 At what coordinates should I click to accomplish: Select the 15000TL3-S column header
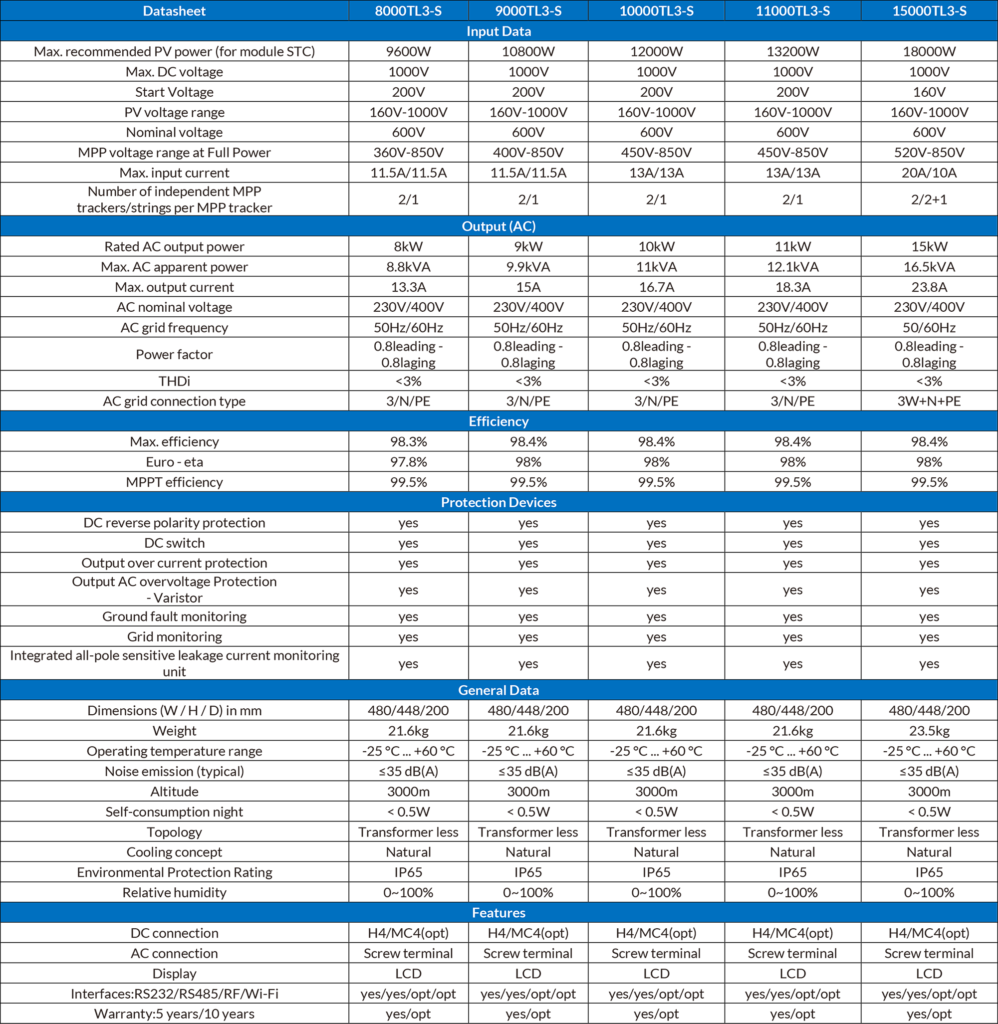pos(929,11)
